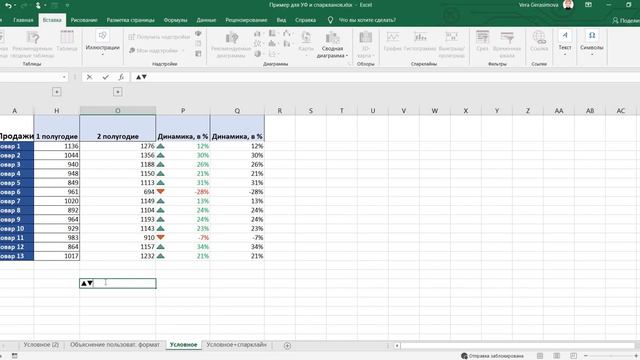Click the Insert Function fx icon
Screen dimensions: 640x360
coord(121,77)
